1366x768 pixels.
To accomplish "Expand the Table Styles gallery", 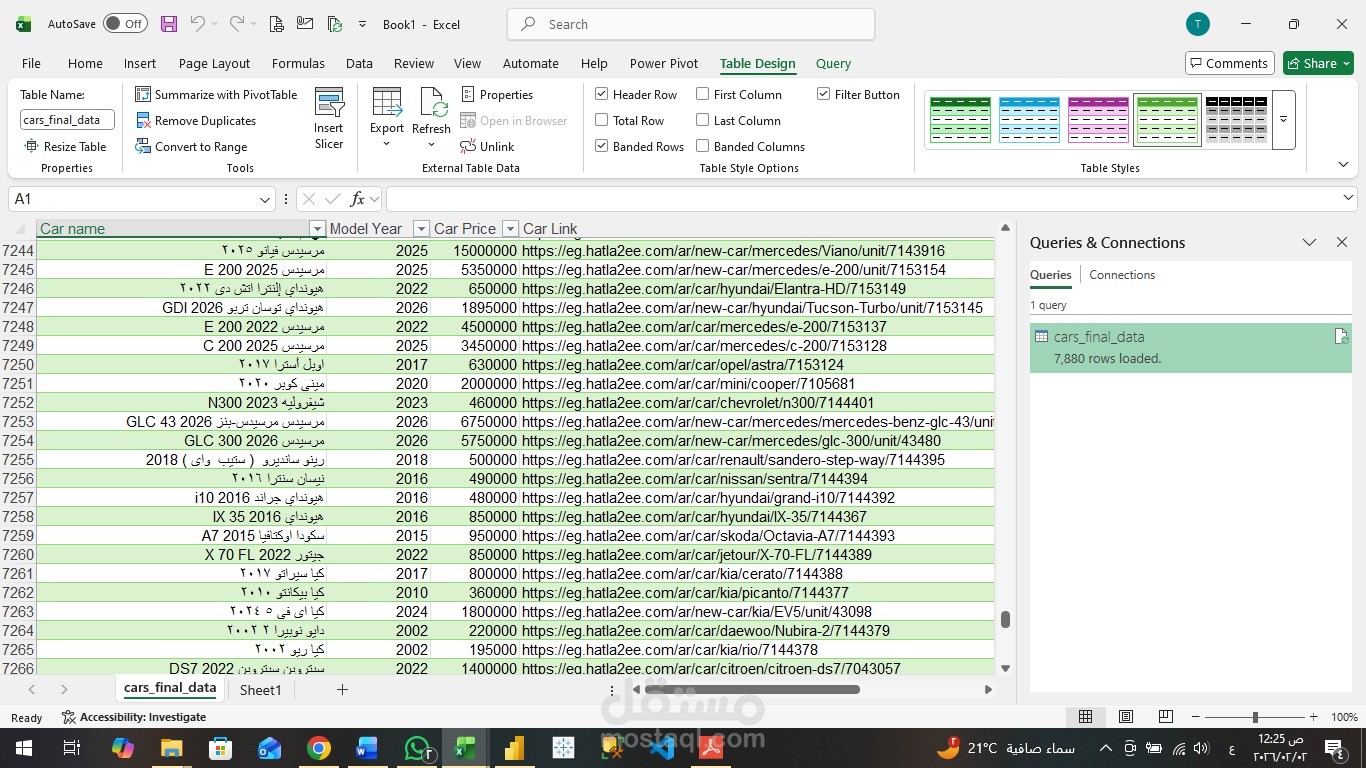I will coord(1283,120).
